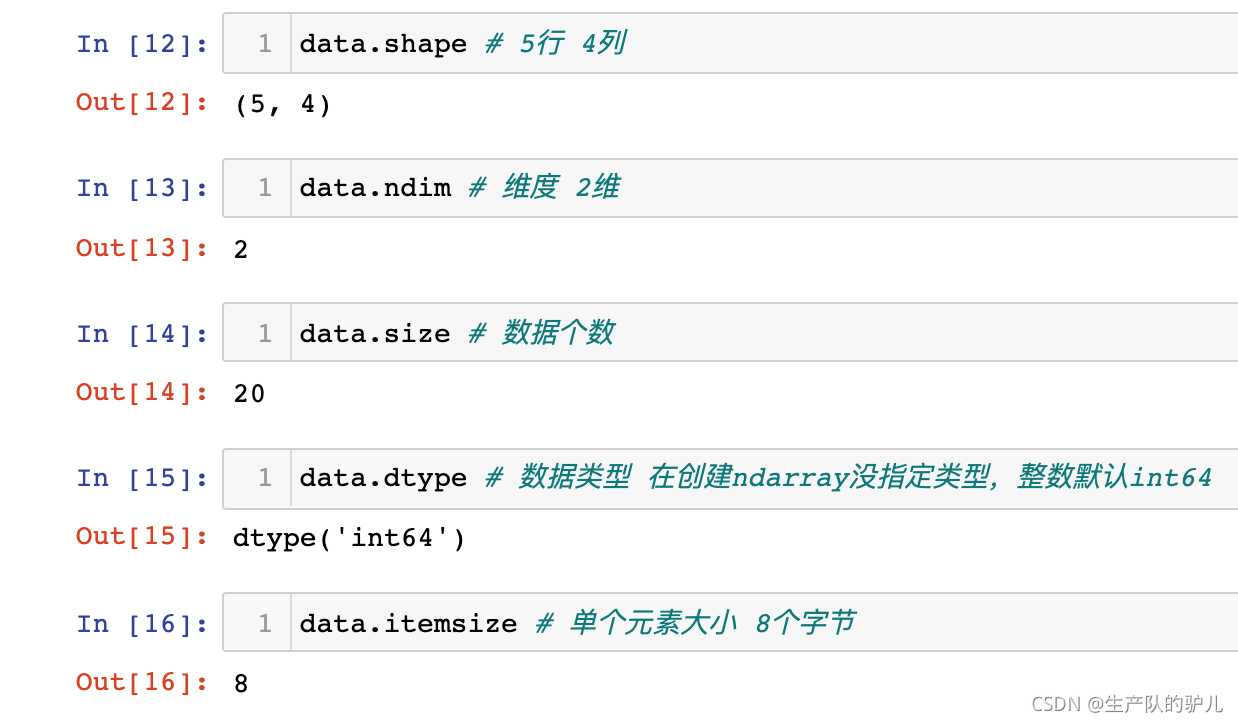Focus the data.itemsize code cell
1238x722 pixels.
click(x=760, y=624)
